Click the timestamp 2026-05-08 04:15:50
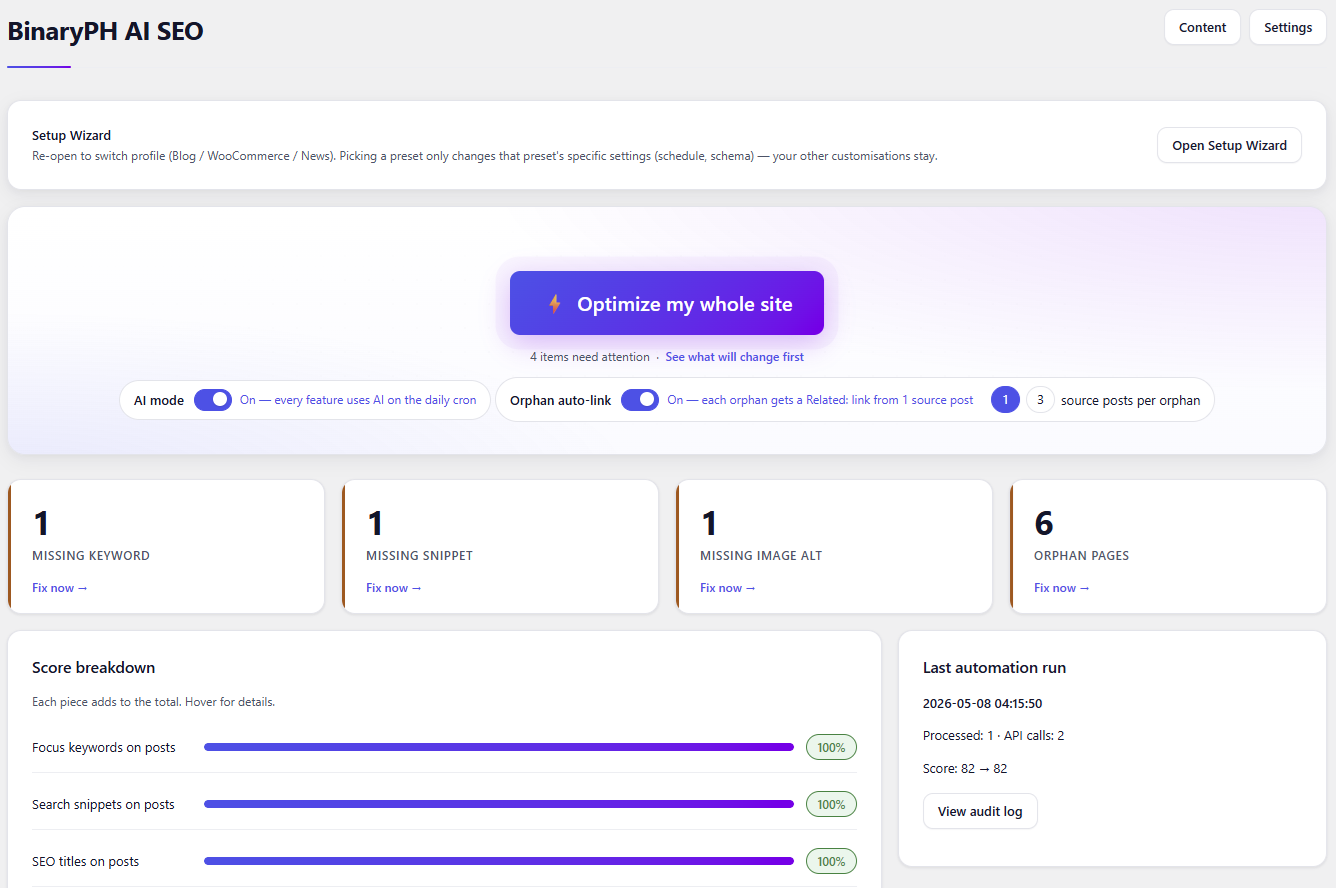Screen dimensions: 1336x888 coord(983,704)
